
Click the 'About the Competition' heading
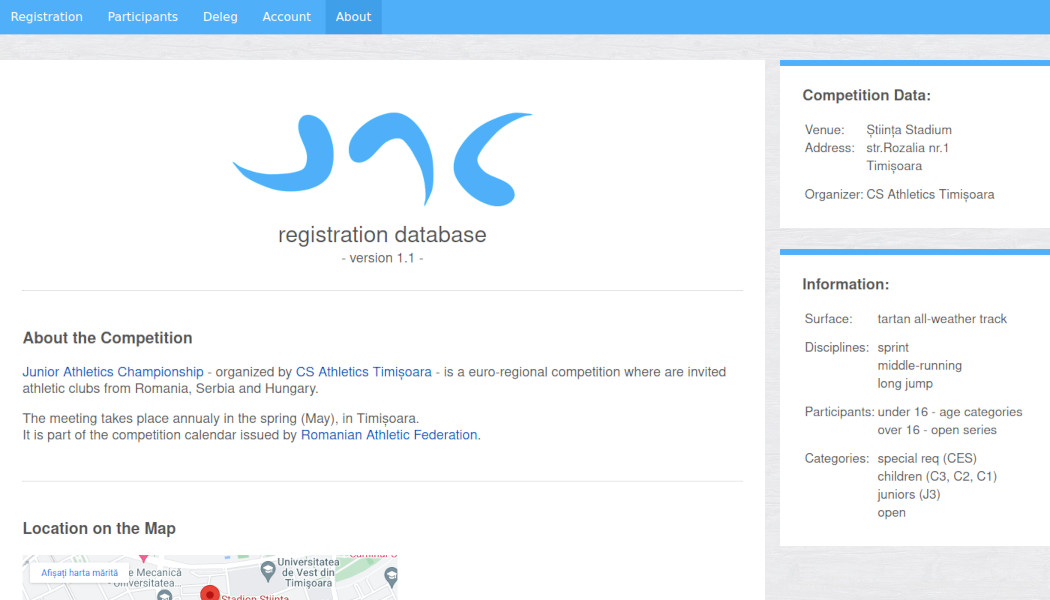[x=107, y=338]
